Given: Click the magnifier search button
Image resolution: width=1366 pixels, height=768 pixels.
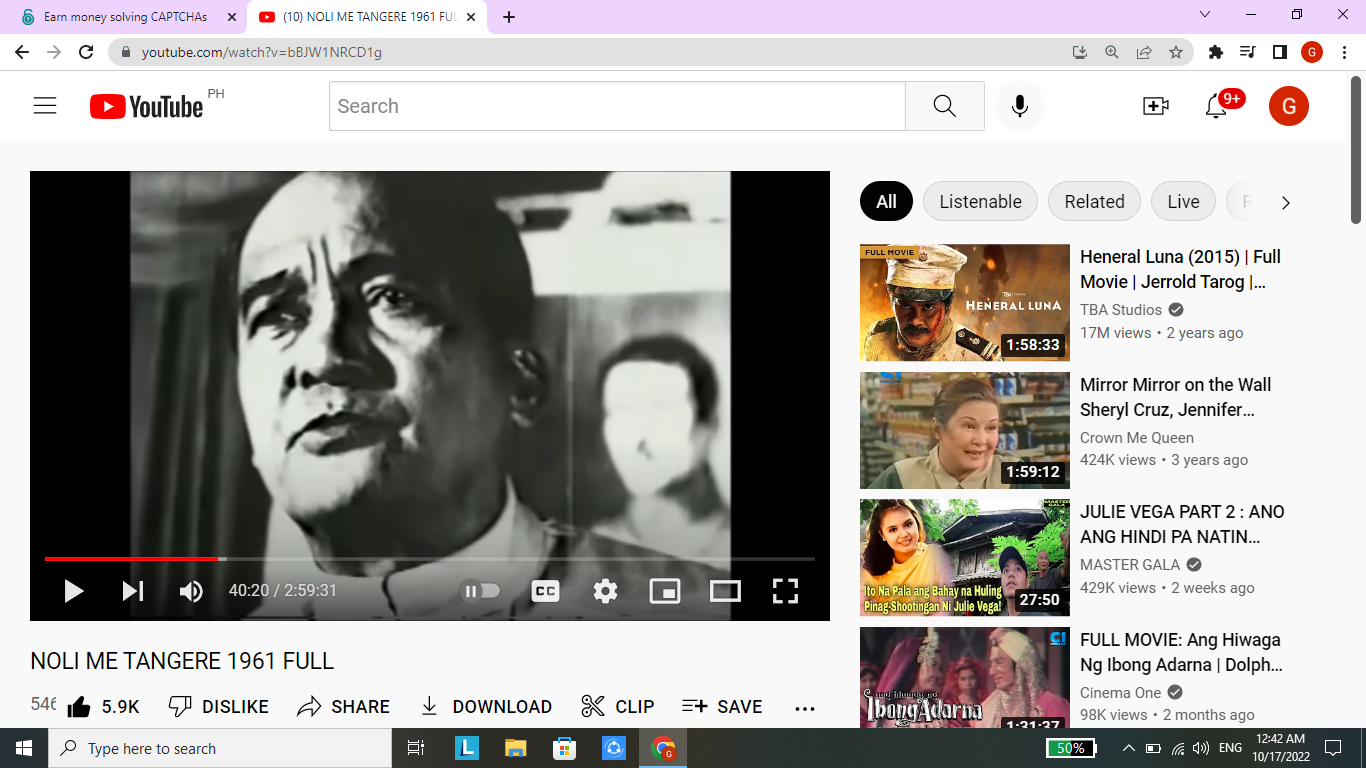Looking at the screenshot, I should 945,106.
